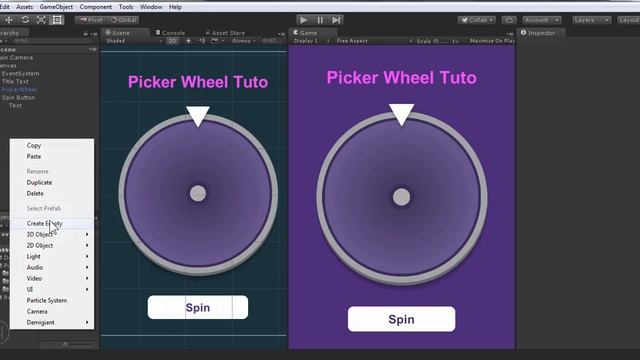Open the Collab dropdown
Image resolution: width=640 pixels, height=360 pixels.
click(477, 20)
